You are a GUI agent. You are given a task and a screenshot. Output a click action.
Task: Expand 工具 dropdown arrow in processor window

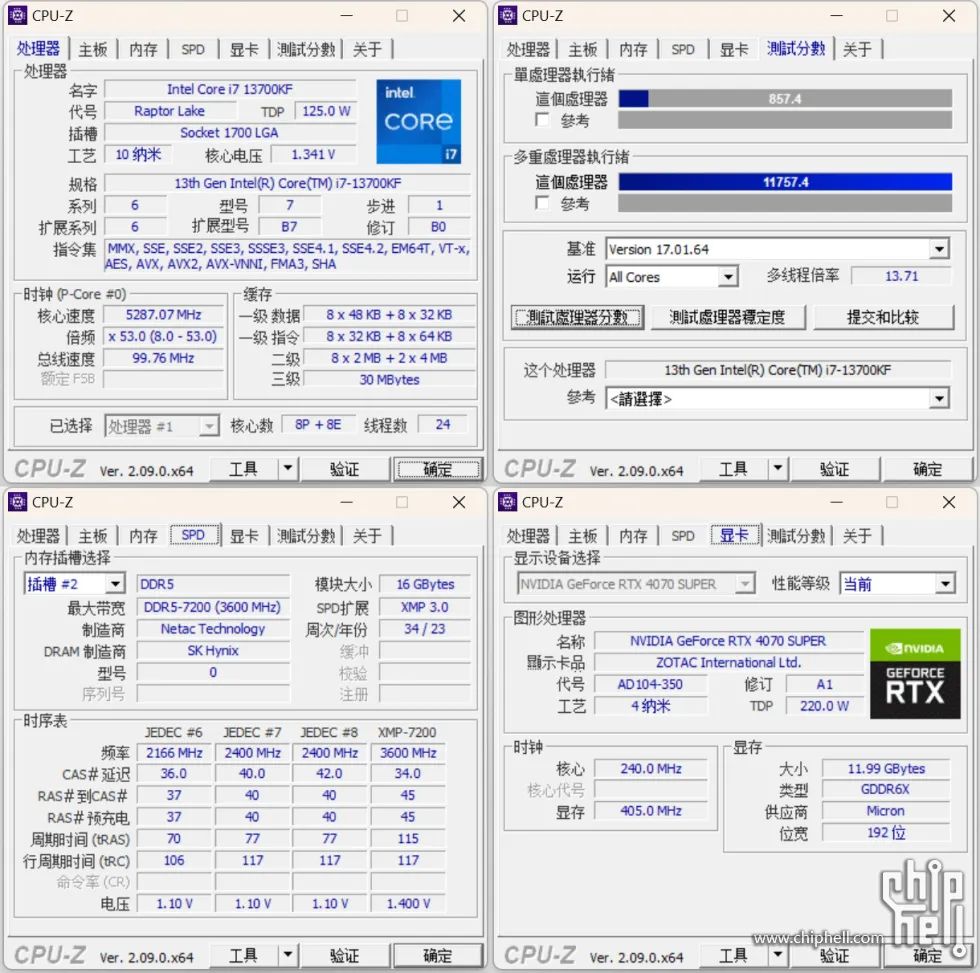click(x=288, y=469)
